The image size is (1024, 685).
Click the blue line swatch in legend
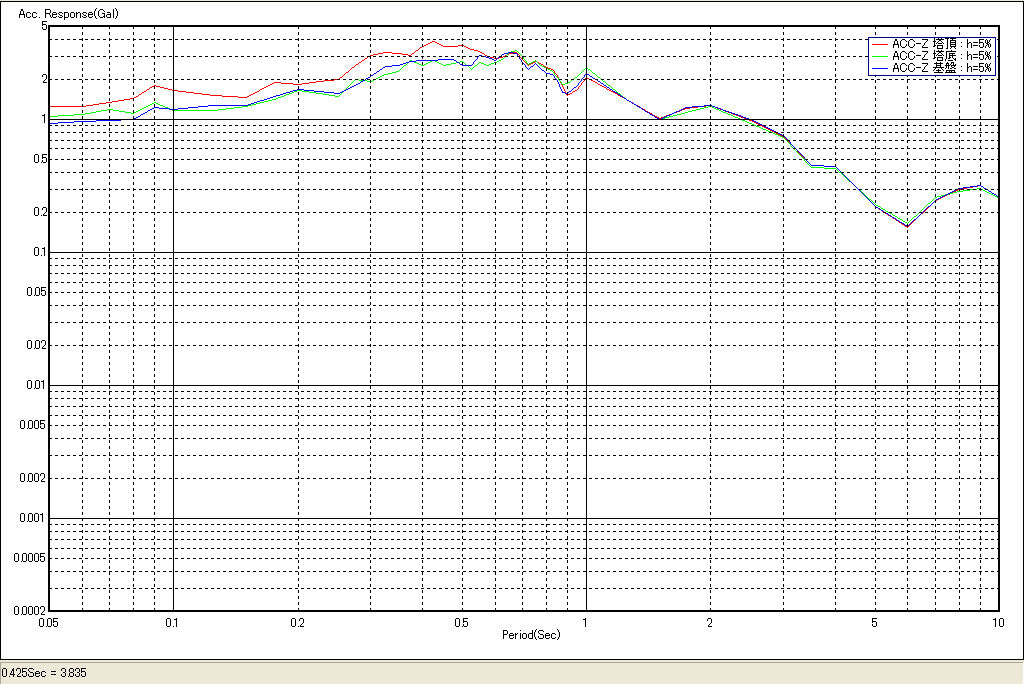pos(879,68)
